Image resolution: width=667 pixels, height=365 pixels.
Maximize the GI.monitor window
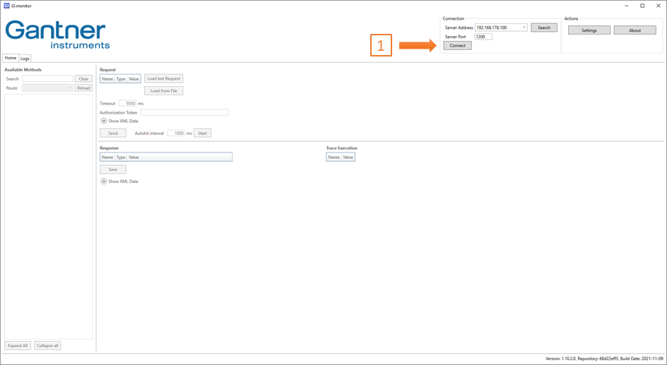642,6
